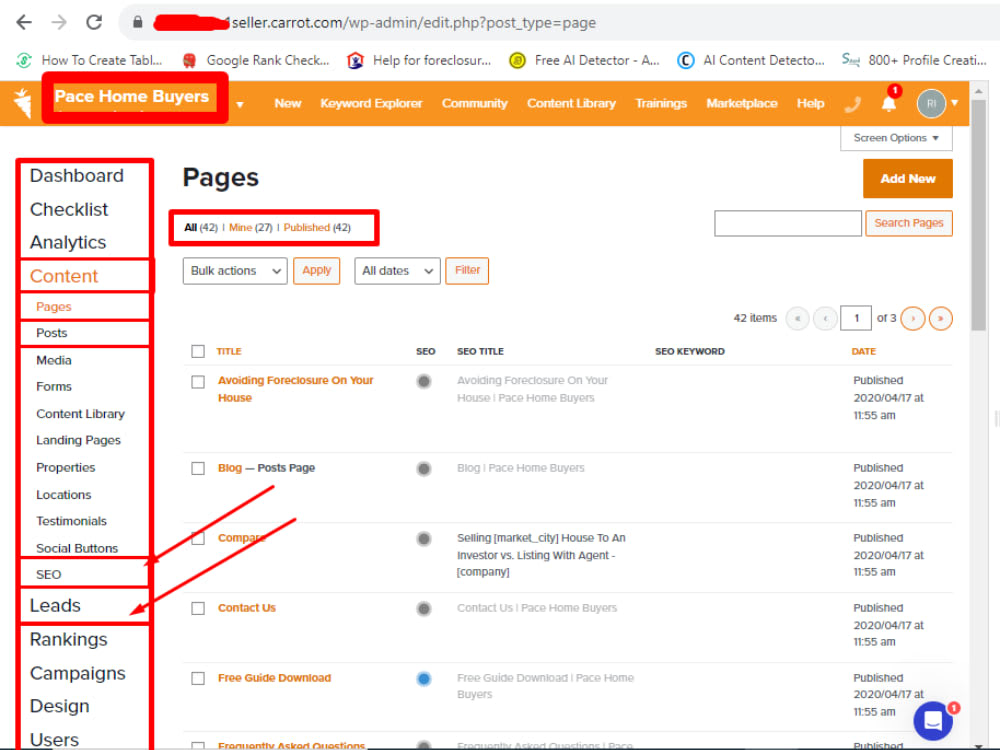The width and height of the screenshot is (1000, 750).
Task: Go to first page of results
Action: 797,318
